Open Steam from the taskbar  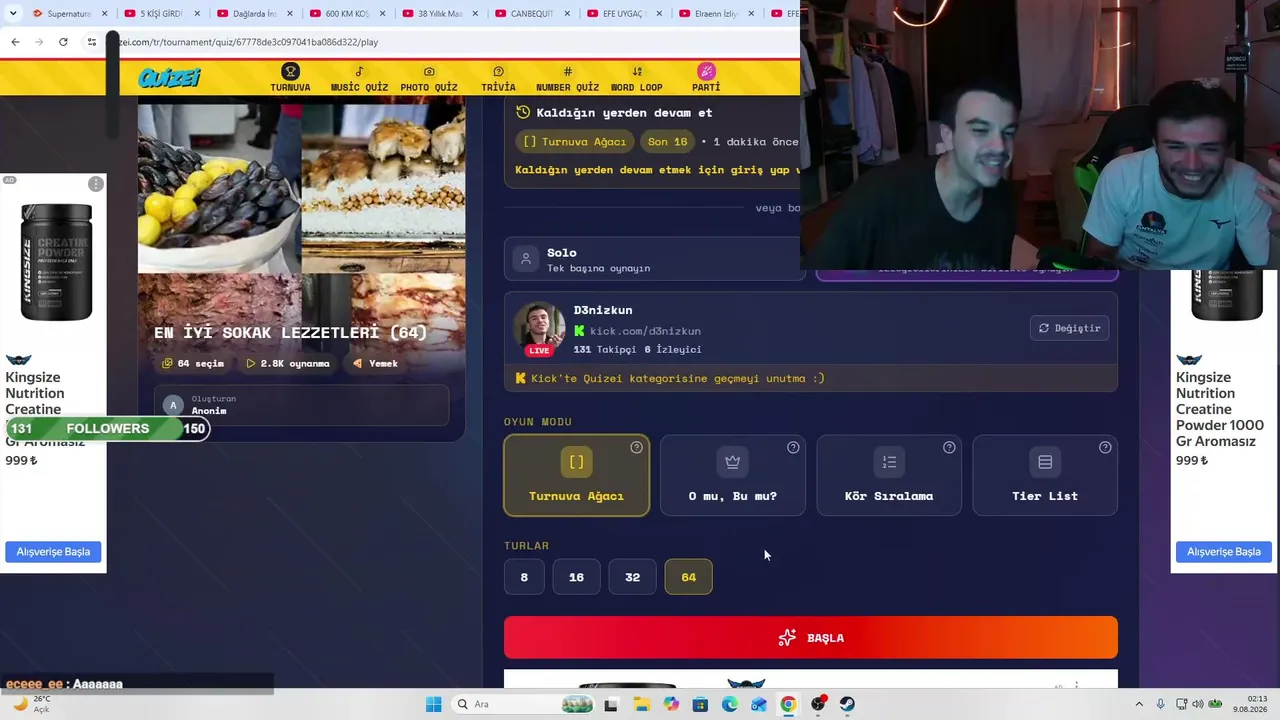tap(847, 704)
